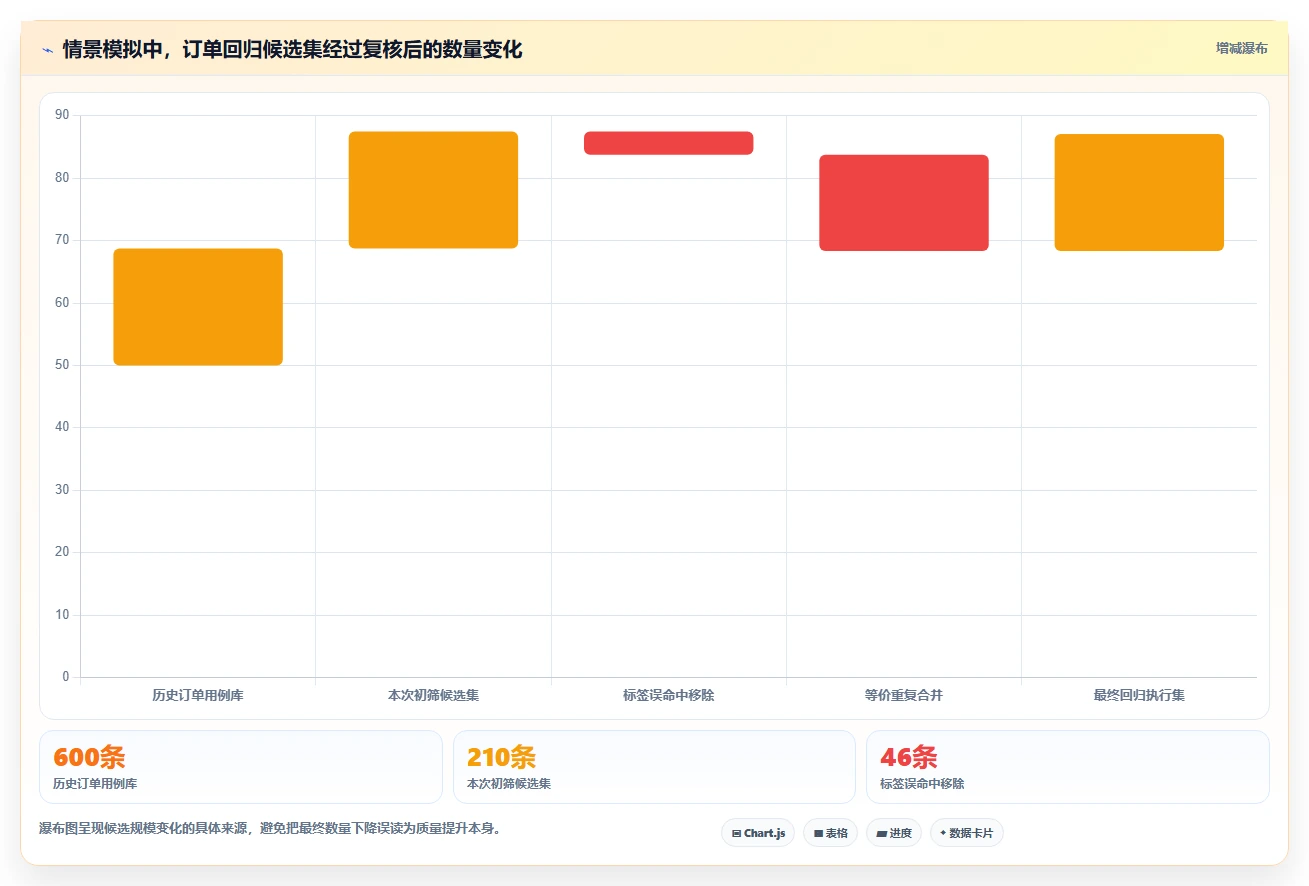1309x886 pixels.
Task: Click x-axis label 等价重复合并
Action: click(904, 695)
